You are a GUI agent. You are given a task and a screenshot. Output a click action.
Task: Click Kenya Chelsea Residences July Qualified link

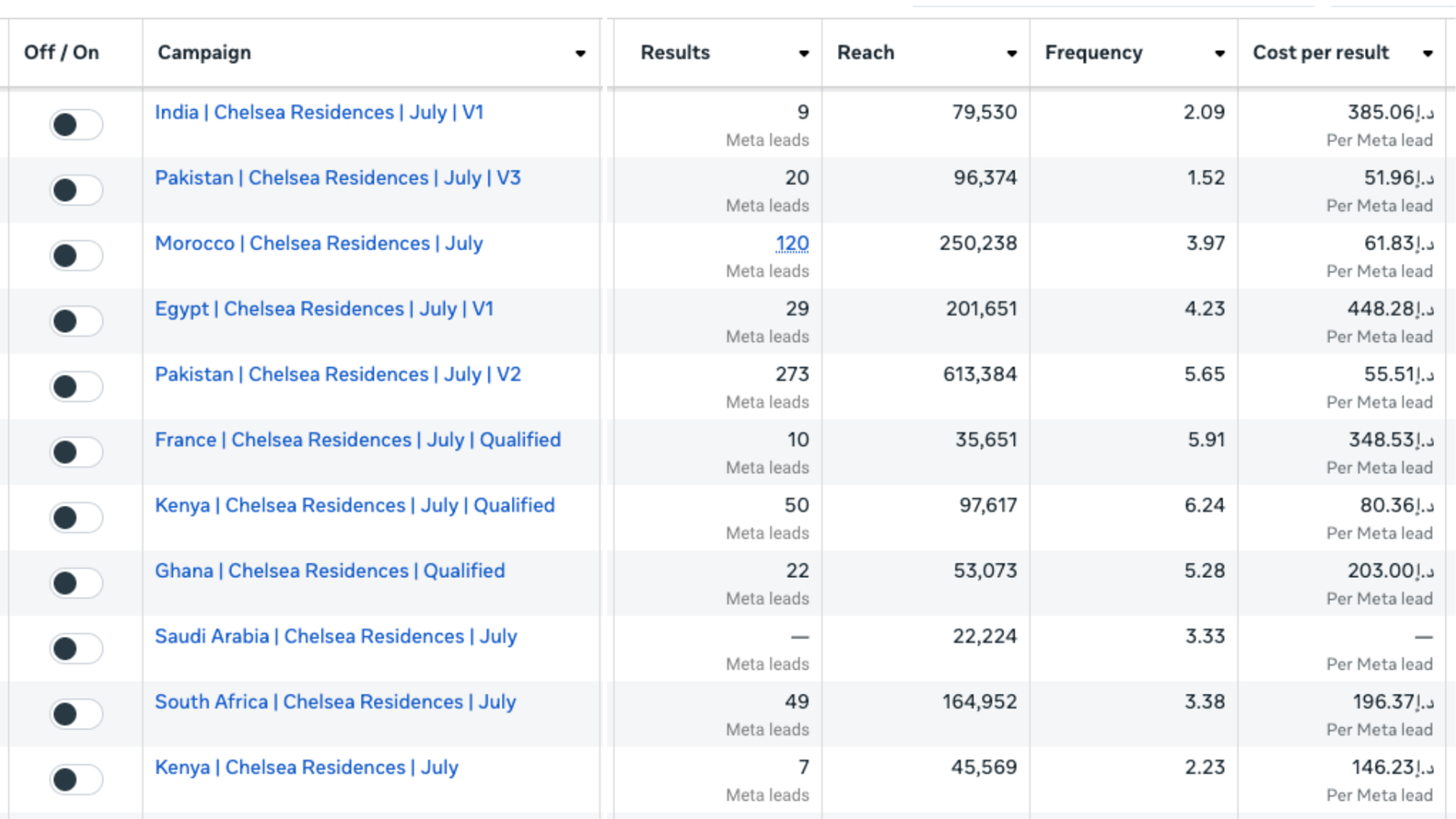[354, 506]
